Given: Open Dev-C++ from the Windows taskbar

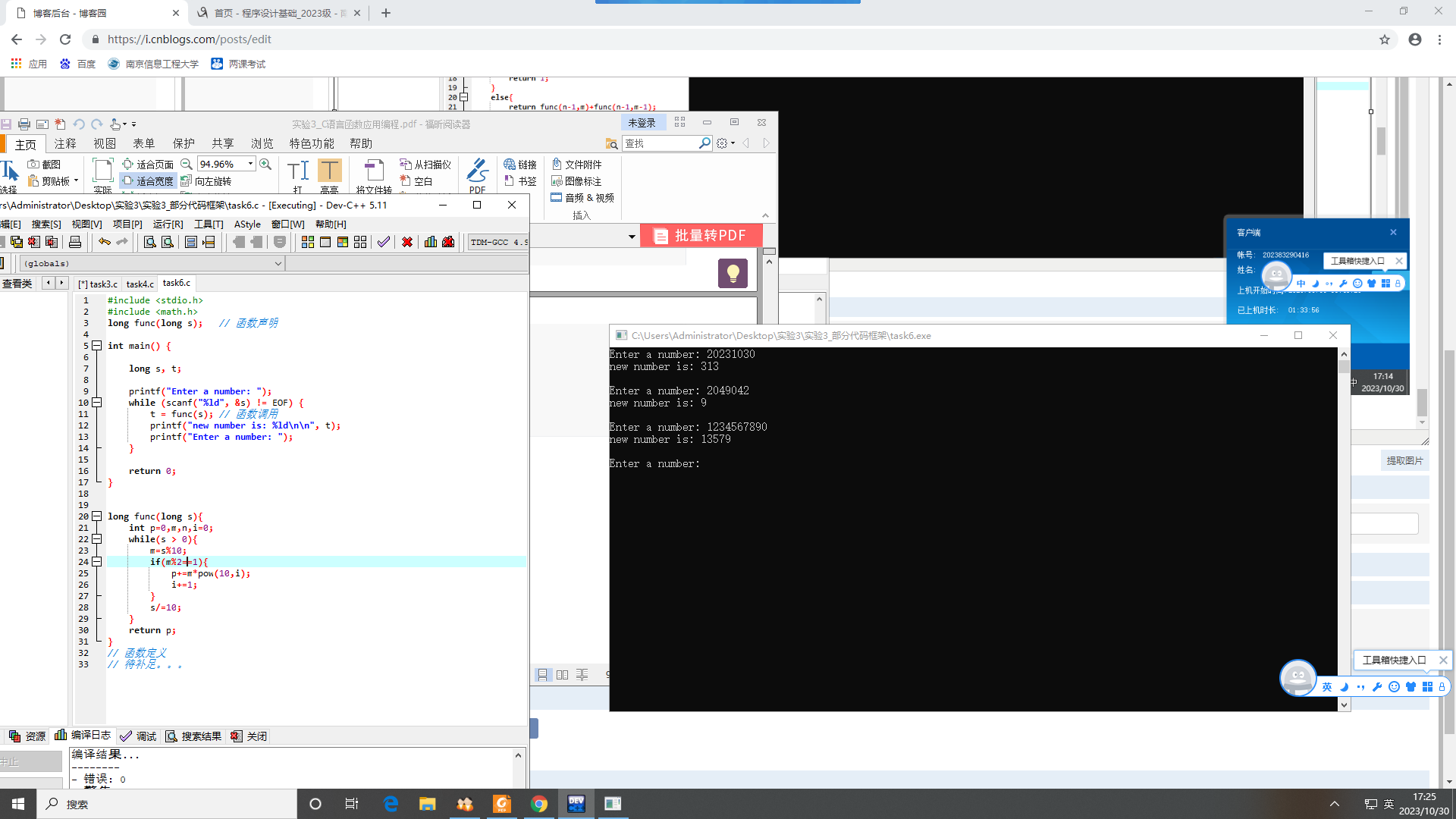Looking at the screenshot, I should click(x=576, y=804).
